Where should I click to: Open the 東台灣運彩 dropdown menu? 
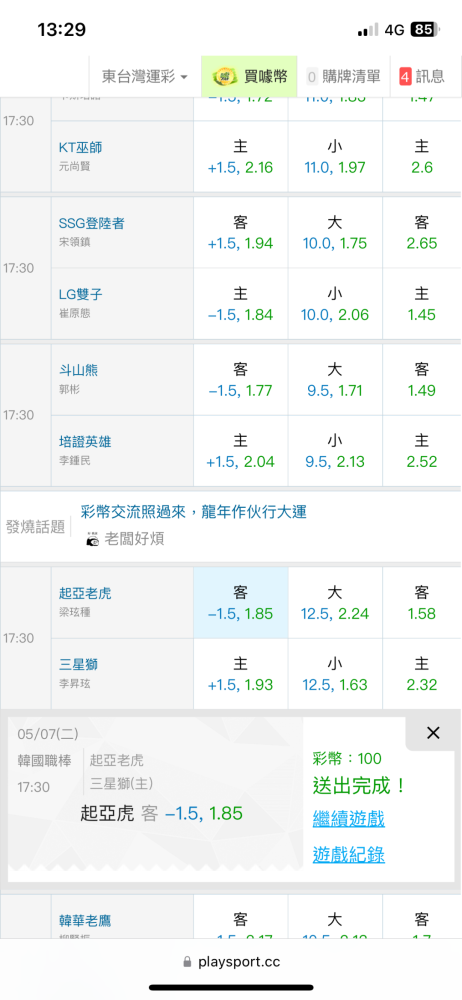pos(145,77)
